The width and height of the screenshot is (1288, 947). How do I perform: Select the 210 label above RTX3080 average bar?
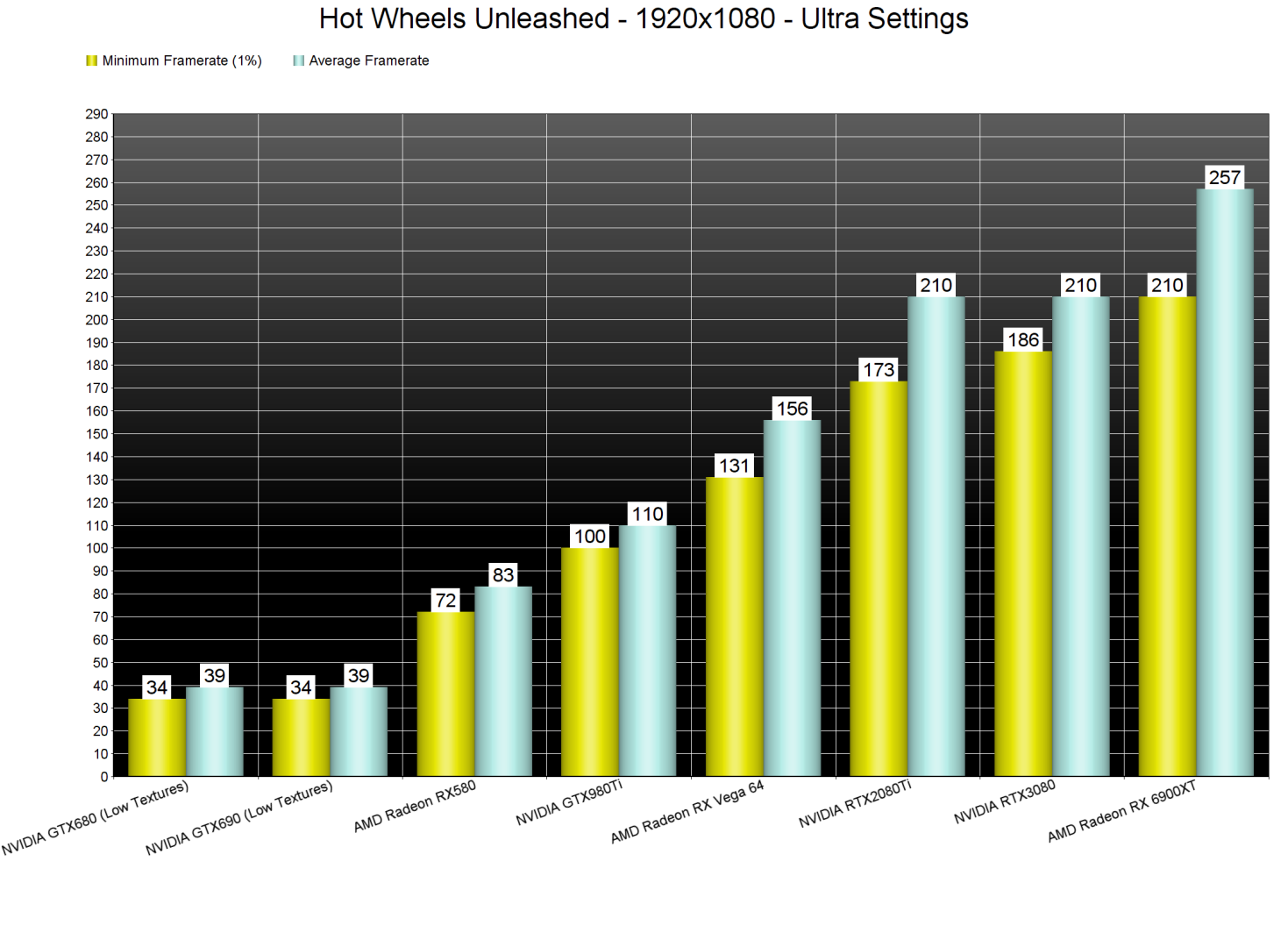point(1081,284)
